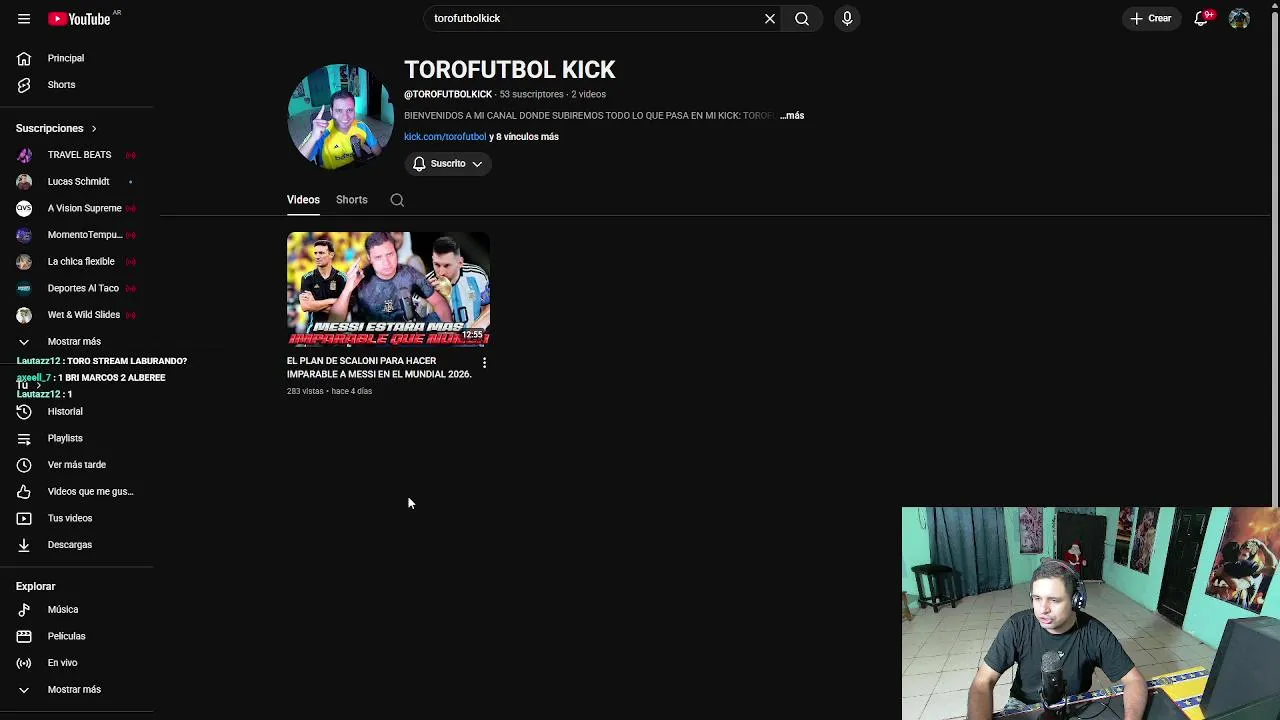Open the Crear button

(x=1151, y=18)
